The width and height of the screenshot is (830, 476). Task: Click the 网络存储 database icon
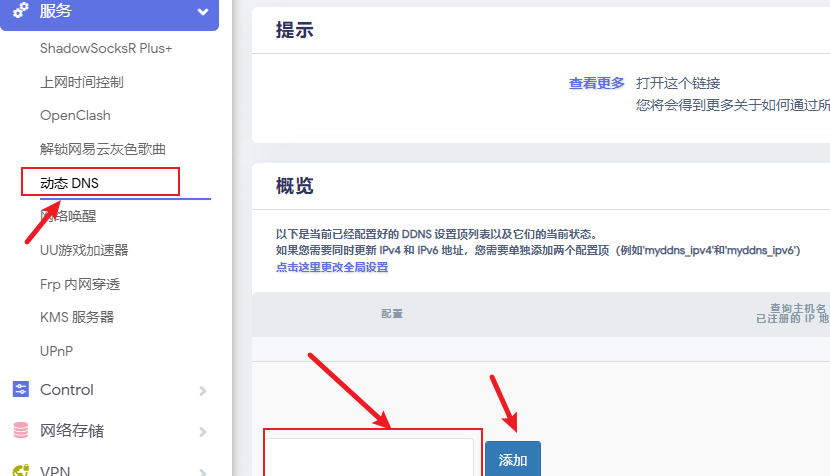coord(21,430)
